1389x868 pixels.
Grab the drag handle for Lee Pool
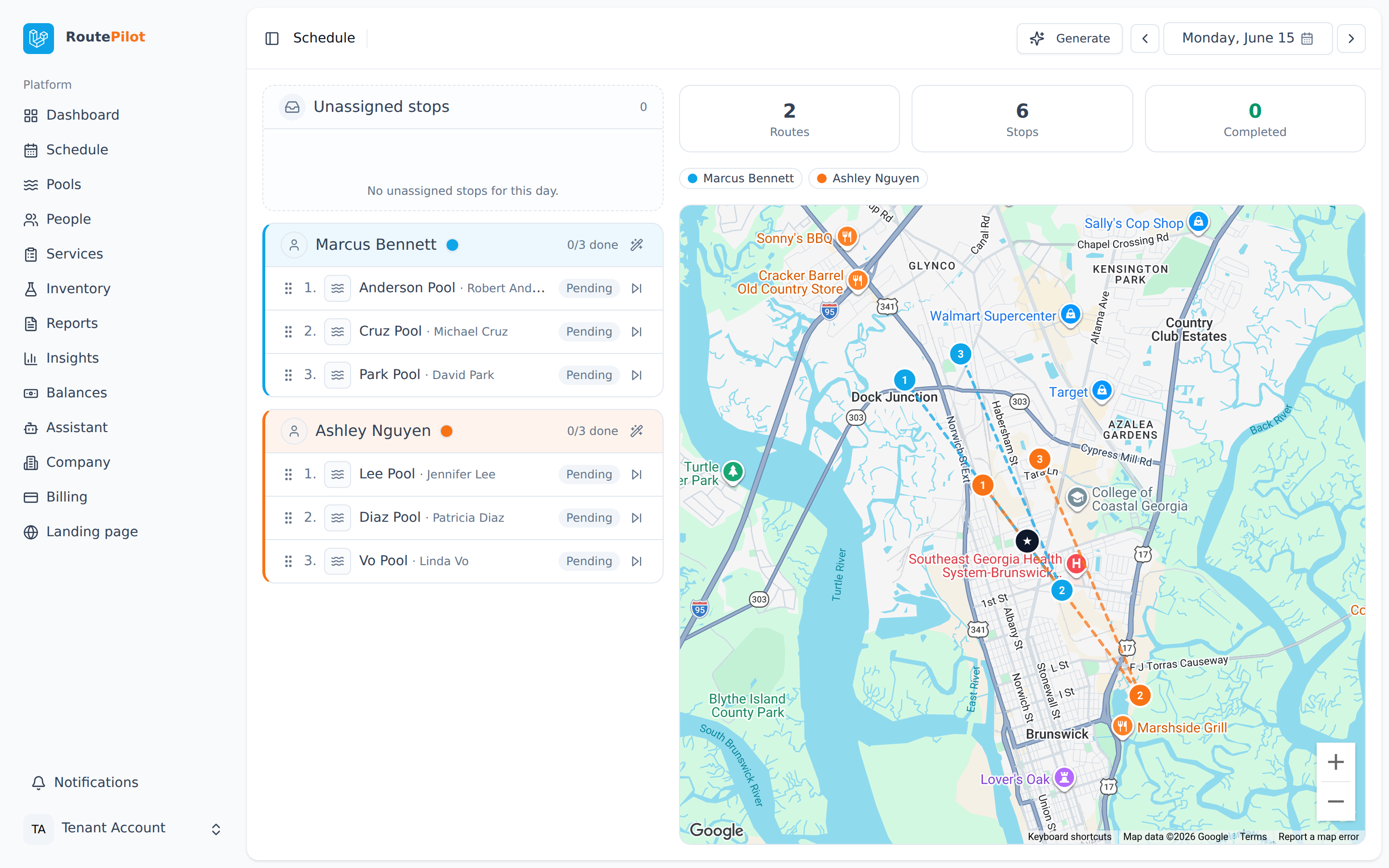pos(288,474)
